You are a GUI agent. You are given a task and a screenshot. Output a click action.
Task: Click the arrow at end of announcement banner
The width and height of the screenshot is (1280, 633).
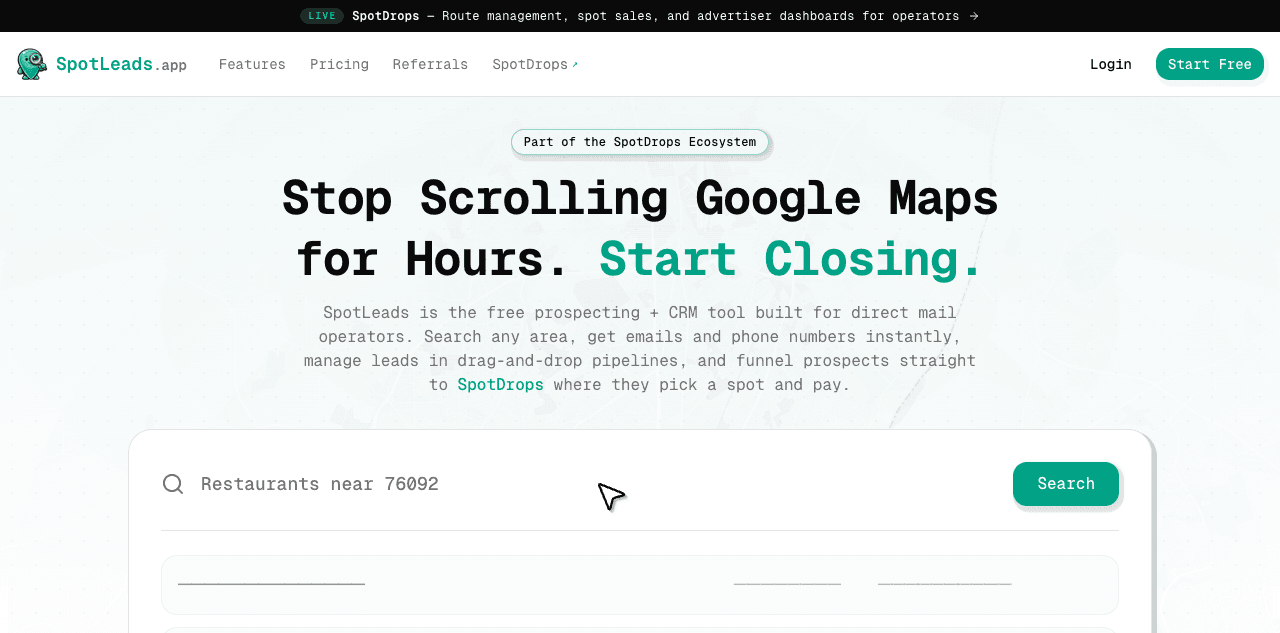tap(974, 15)
